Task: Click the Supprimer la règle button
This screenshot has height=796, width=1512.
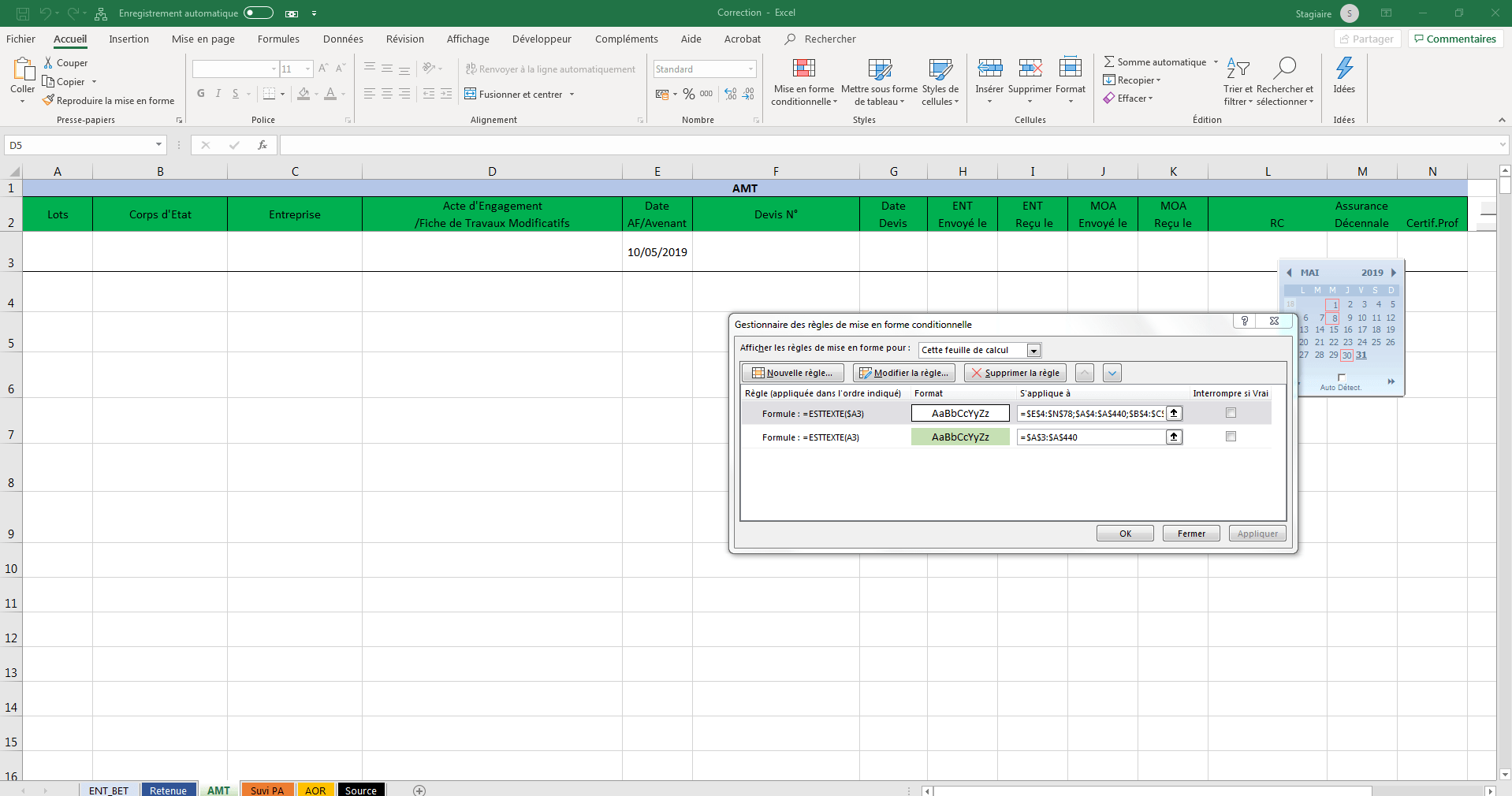Action: click(1015, 372)
